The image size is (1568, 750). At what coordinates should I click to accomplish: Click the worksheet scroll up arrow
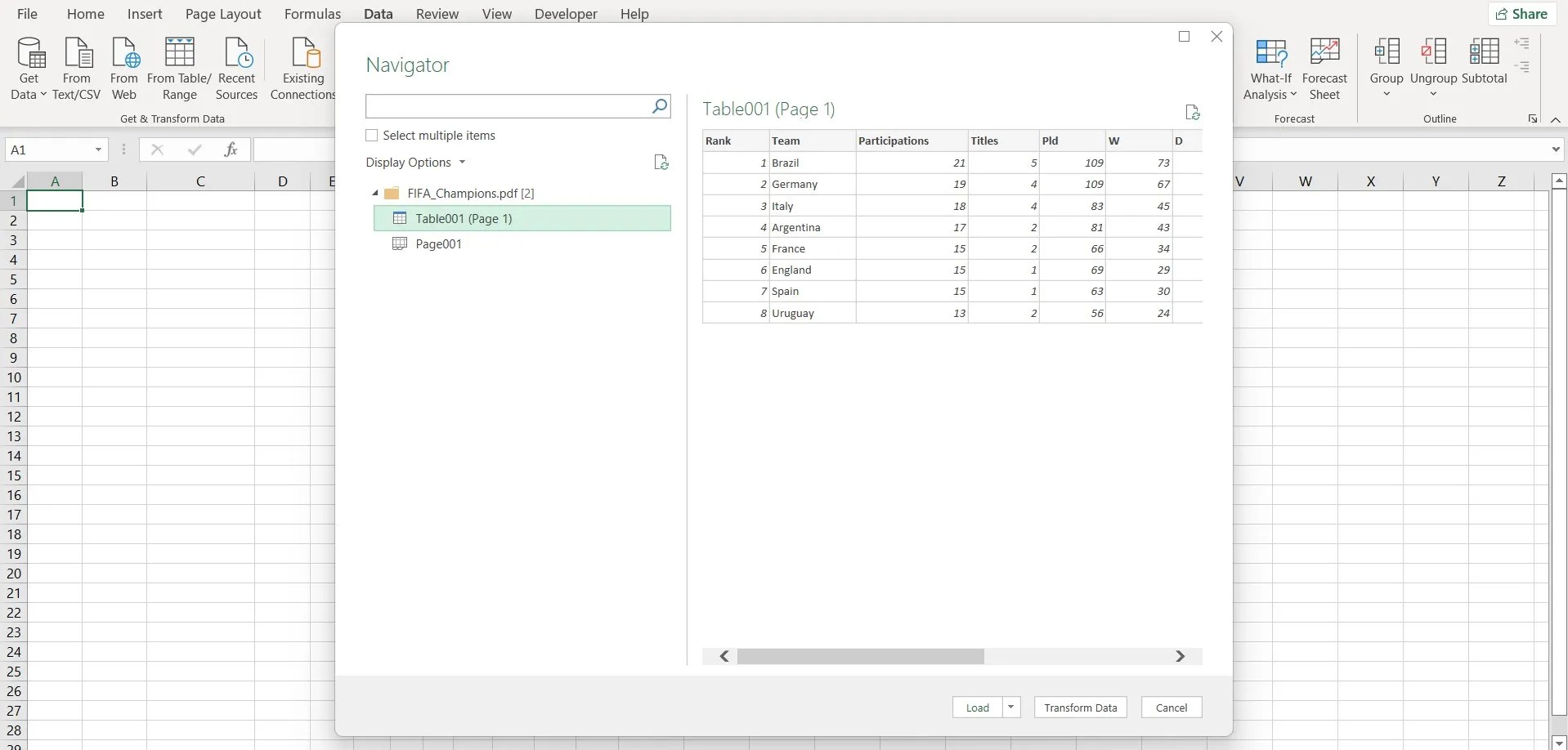pyautogui.click(x=1558, y=181)
